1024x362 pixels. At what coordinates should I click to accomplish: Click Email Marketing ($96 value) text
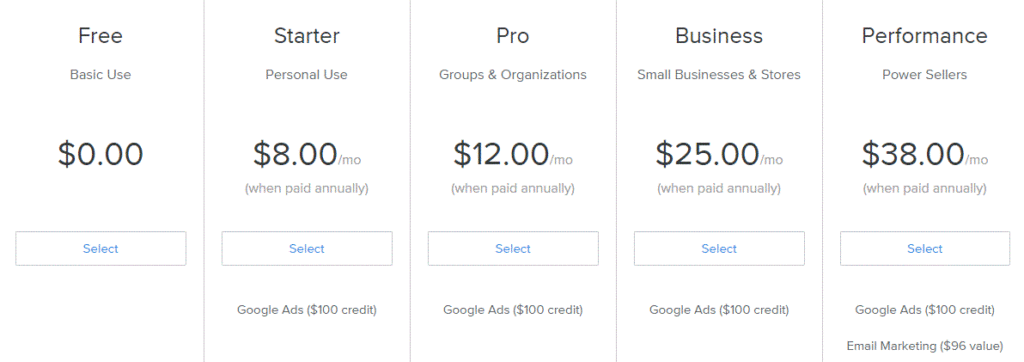click(925, 346)
